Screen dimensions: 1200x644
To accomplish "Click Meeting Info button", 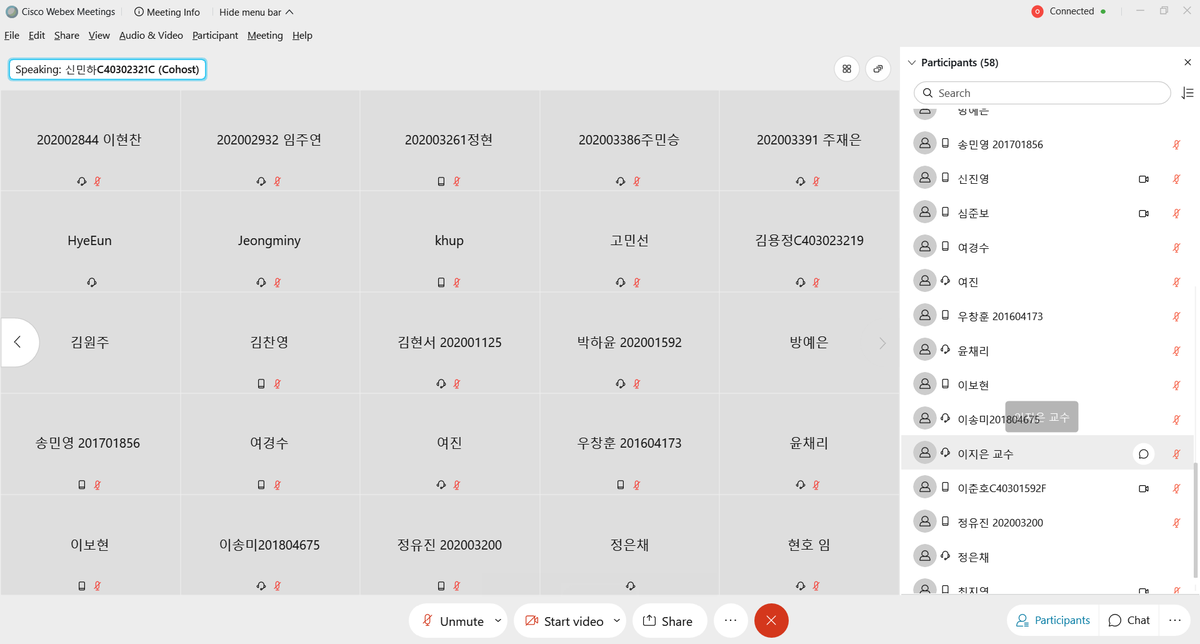I will [x=166, y=12].
